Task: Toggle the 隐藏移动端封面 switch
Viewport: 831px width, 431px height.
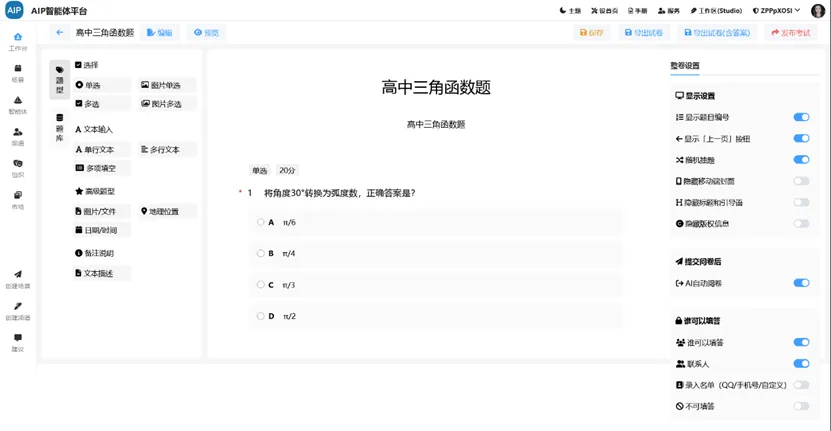Action: click(801, 181)
